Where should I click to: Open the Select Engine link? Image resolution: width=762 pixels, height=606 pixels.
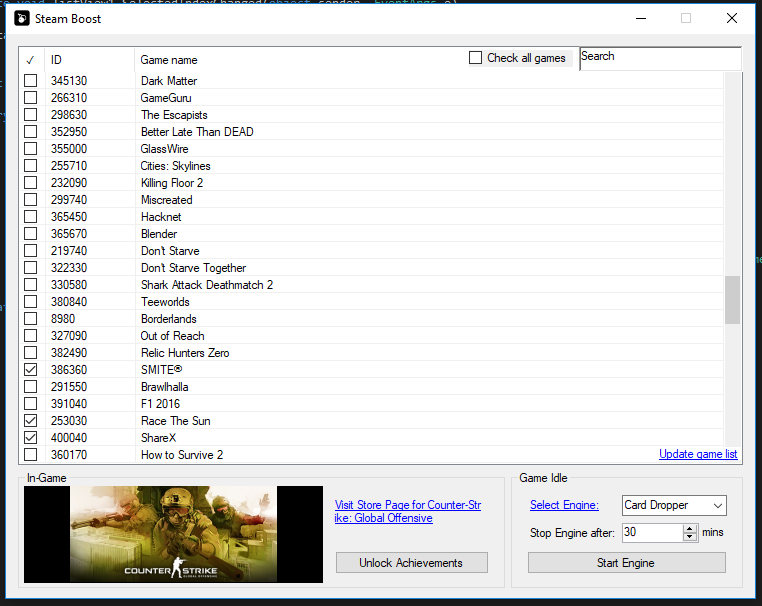564,505
